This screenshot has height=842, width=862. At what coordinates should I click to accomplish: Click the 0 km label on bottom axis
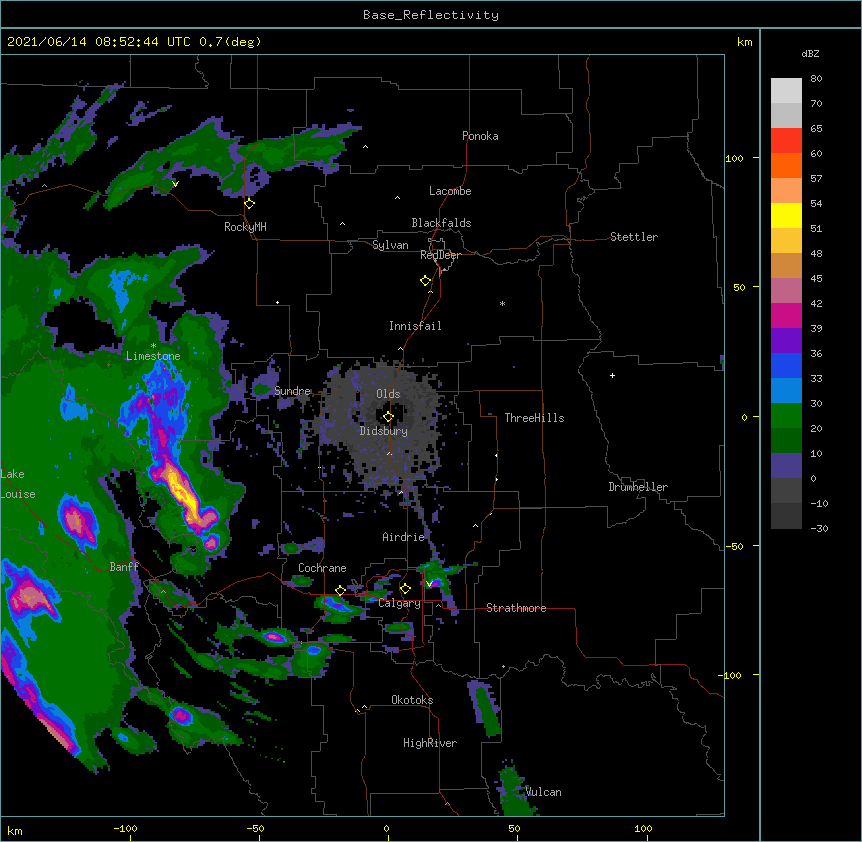point(386,828)
